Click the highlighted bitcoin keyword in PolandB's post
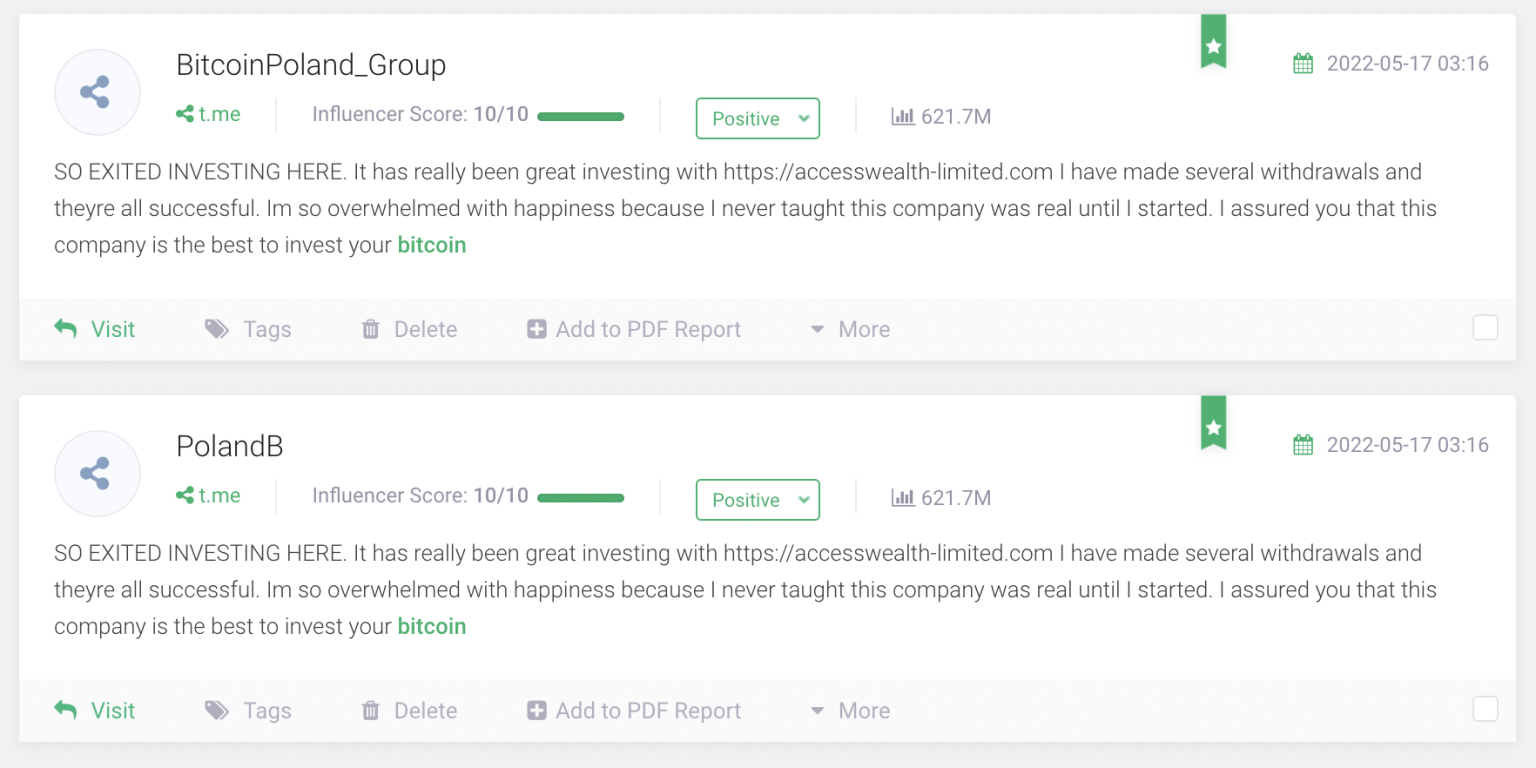1536x768 pixels. (x=432, y=626)
